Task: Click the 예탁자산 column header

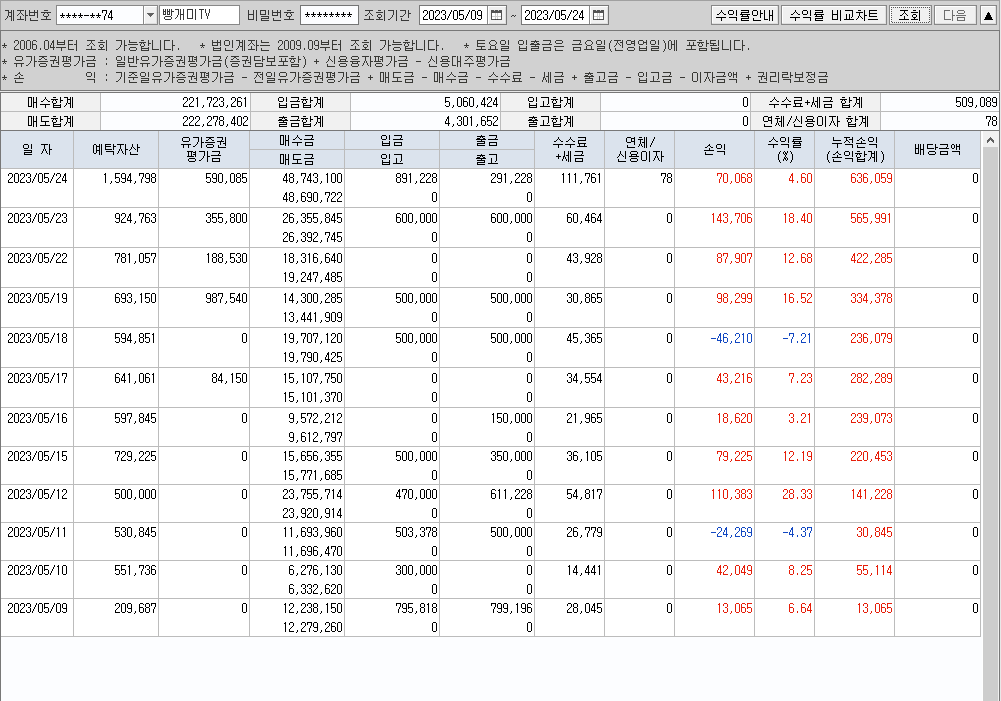Action: coord(116,150)
